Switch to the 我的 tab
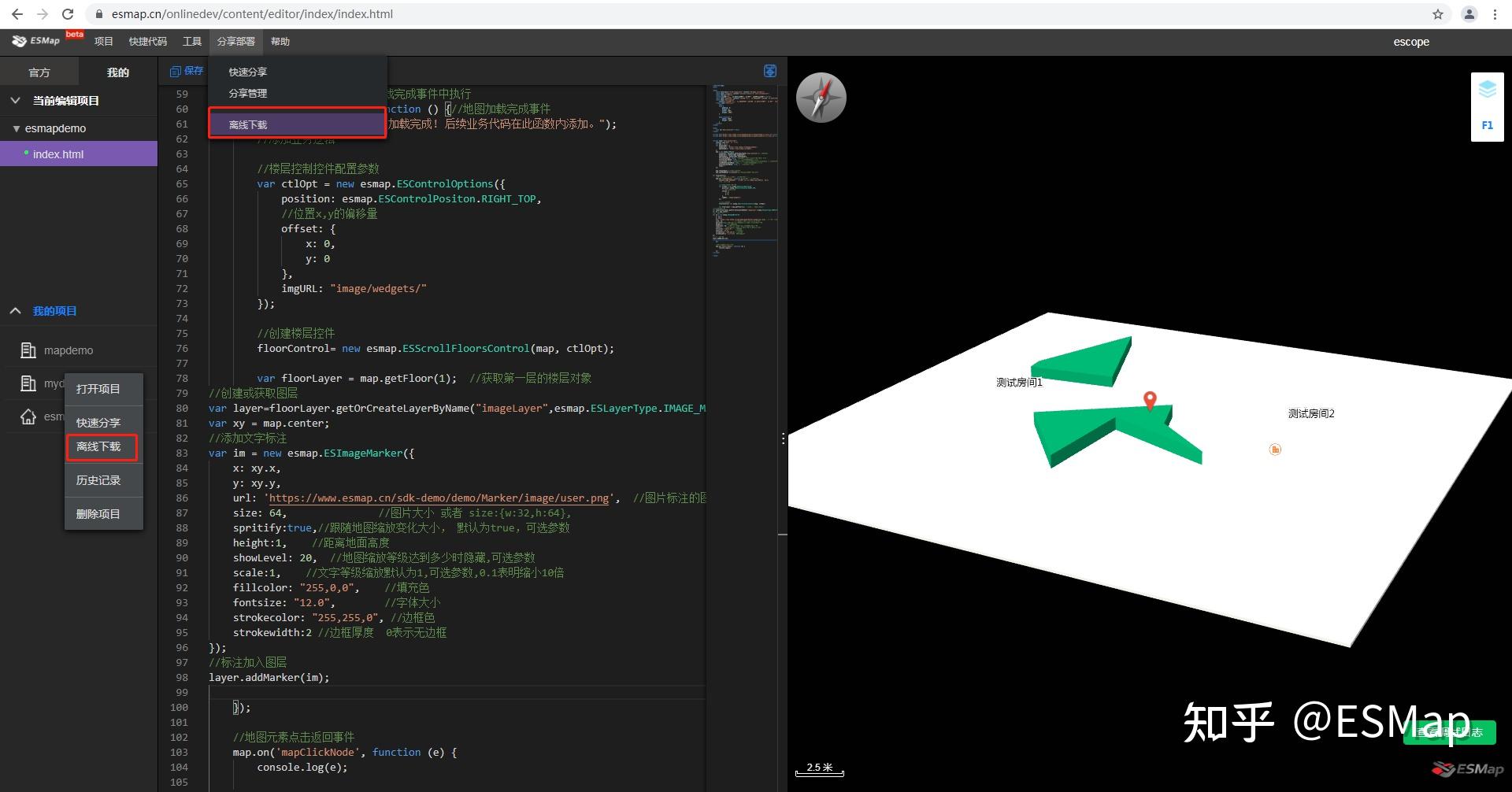The width and height of the screenshot is (1512, 792). [118, 72]
